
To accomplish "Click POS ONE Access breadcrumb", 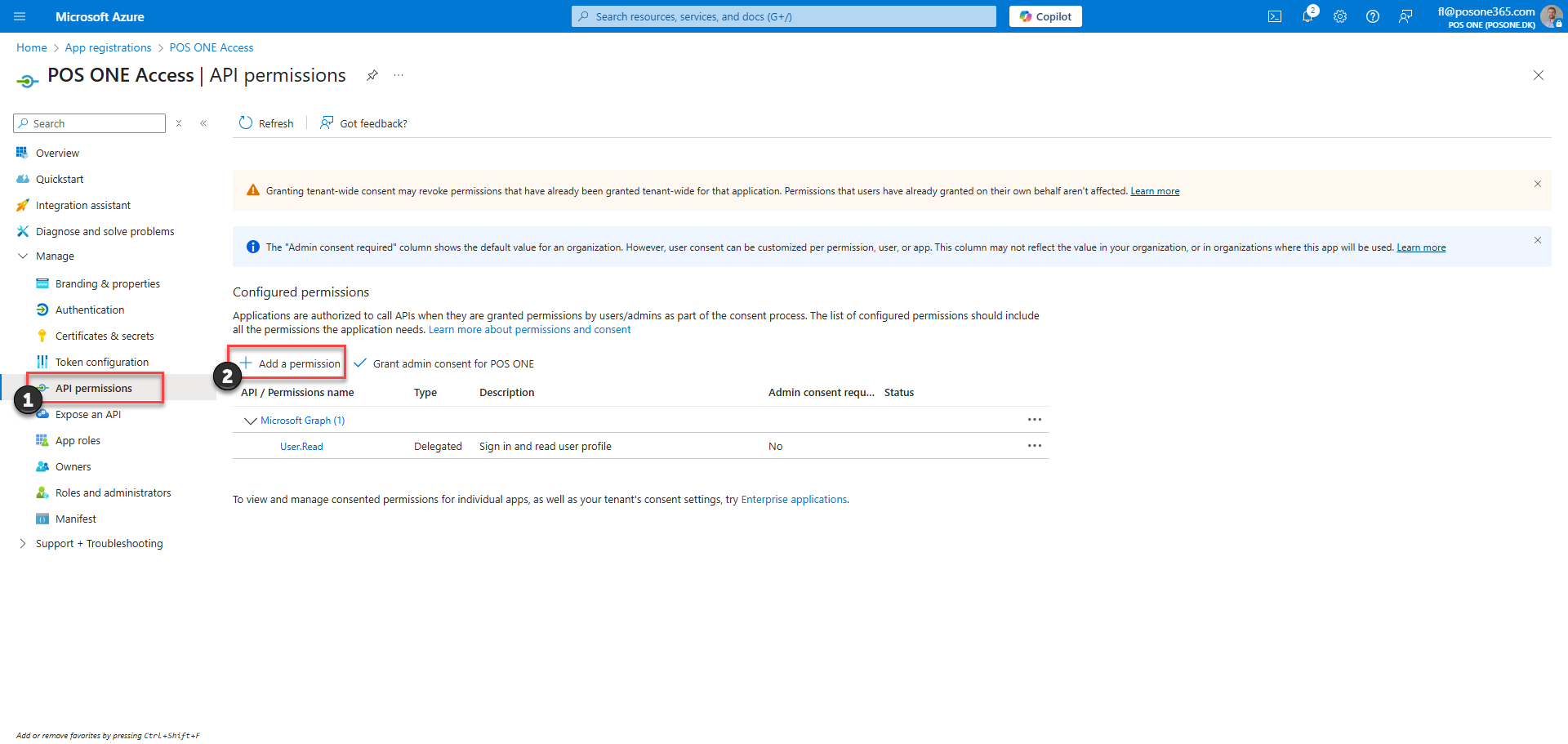I will coord(212,47).
